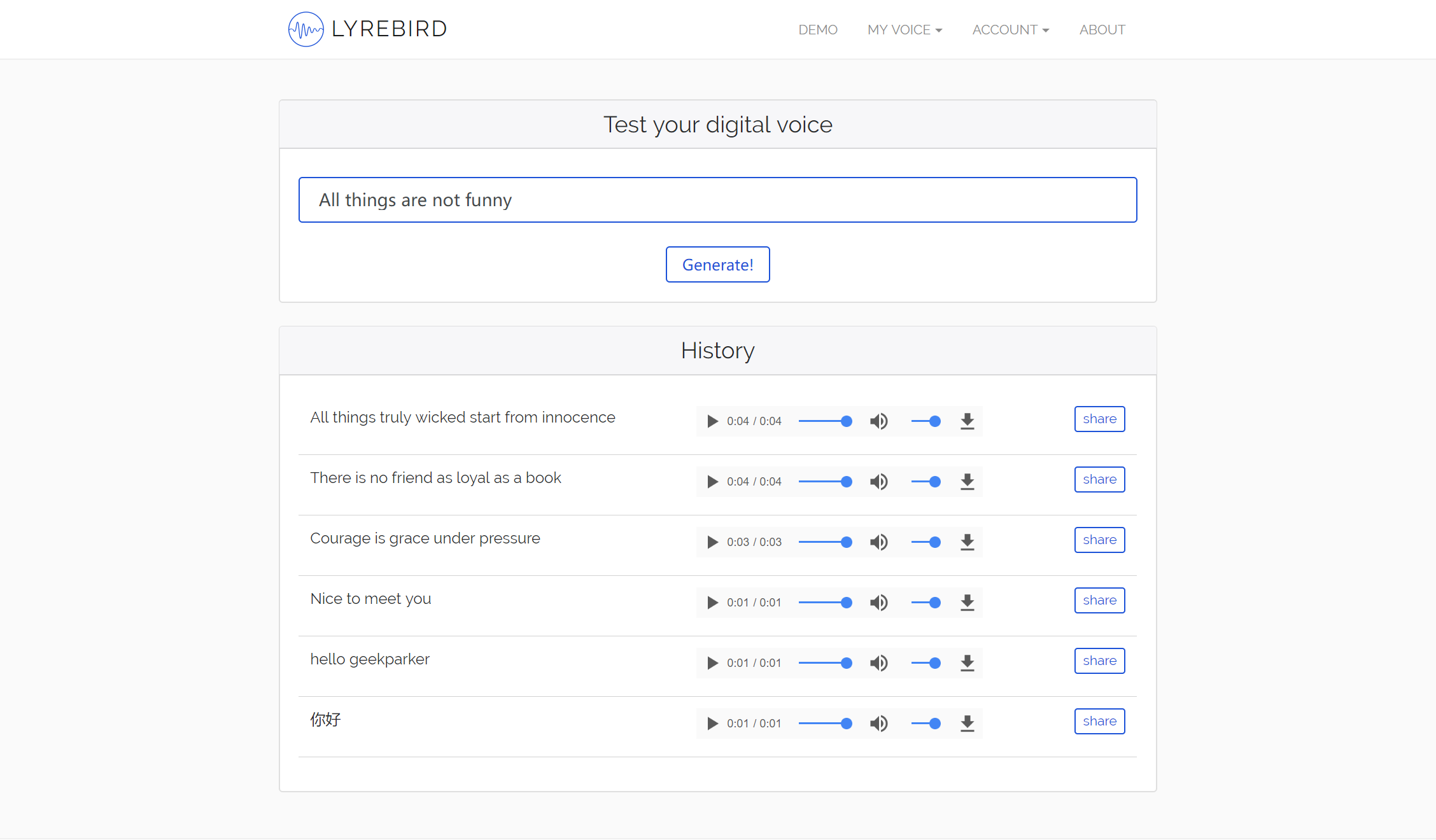Click the 'History' panel heading
Screen dimensions: 1436x840
point(717,351)
